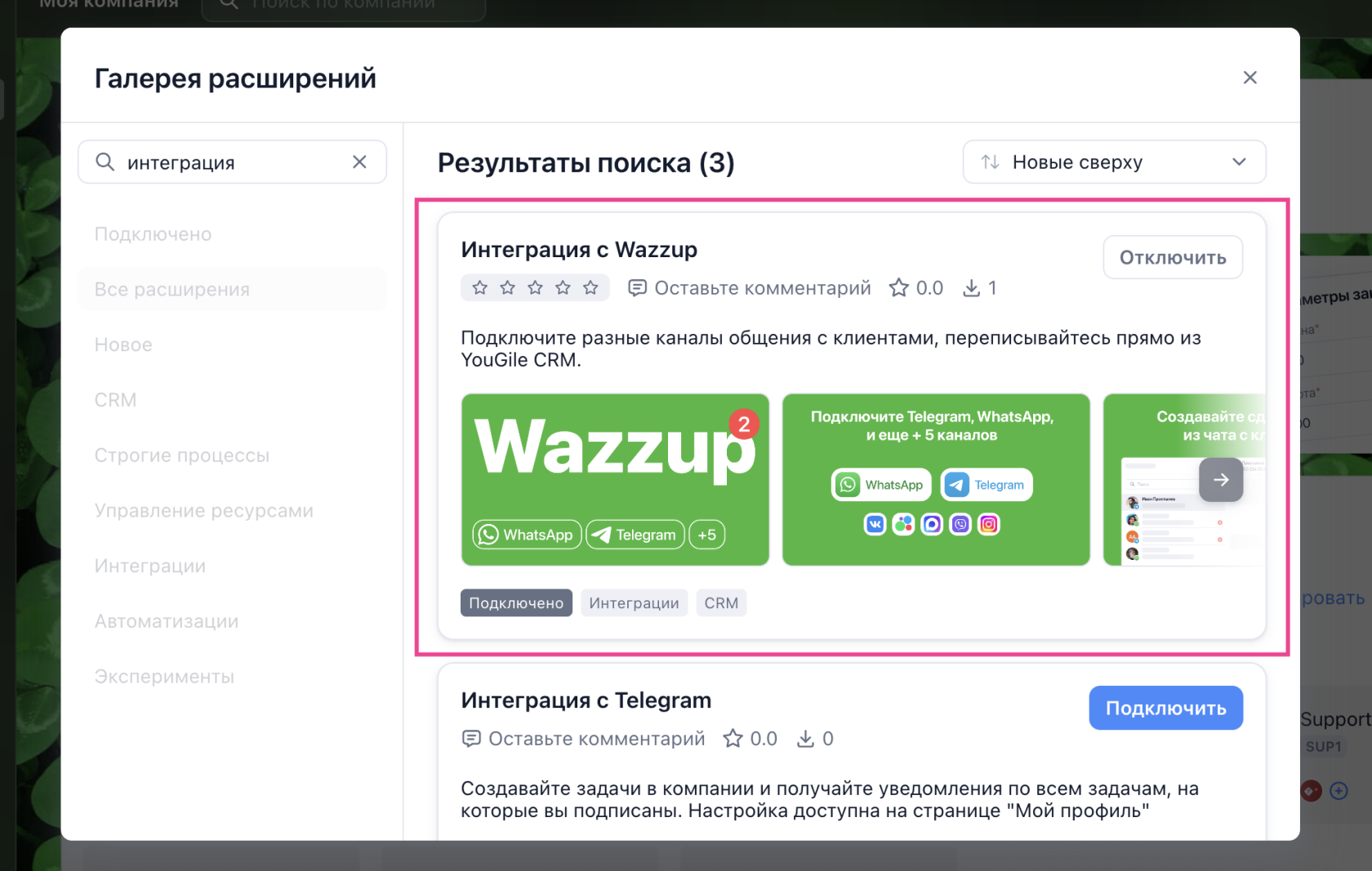Clear the search field text

[359, 162]
